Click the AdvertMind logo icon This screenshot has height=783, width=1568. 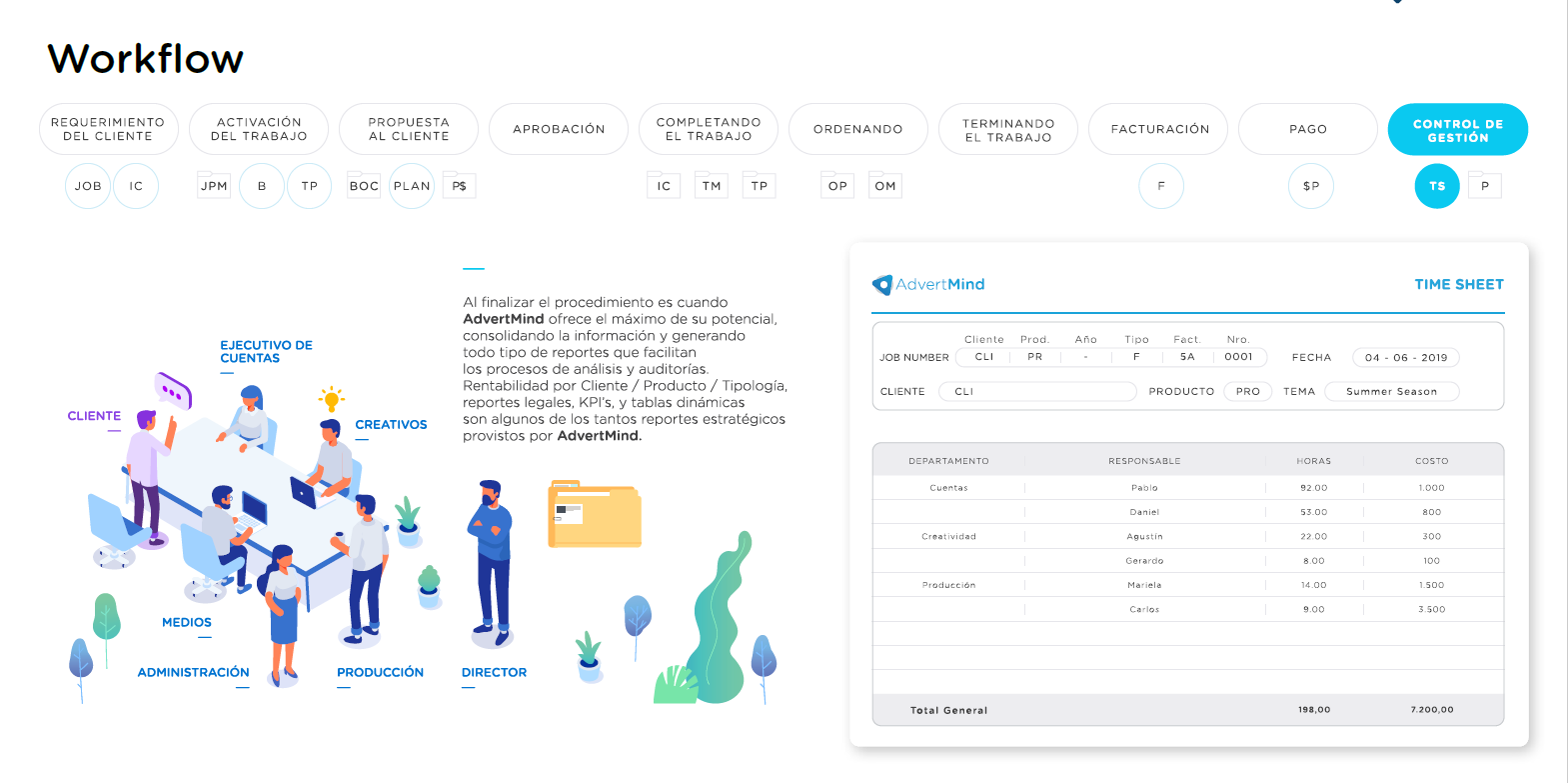(881, 285)
